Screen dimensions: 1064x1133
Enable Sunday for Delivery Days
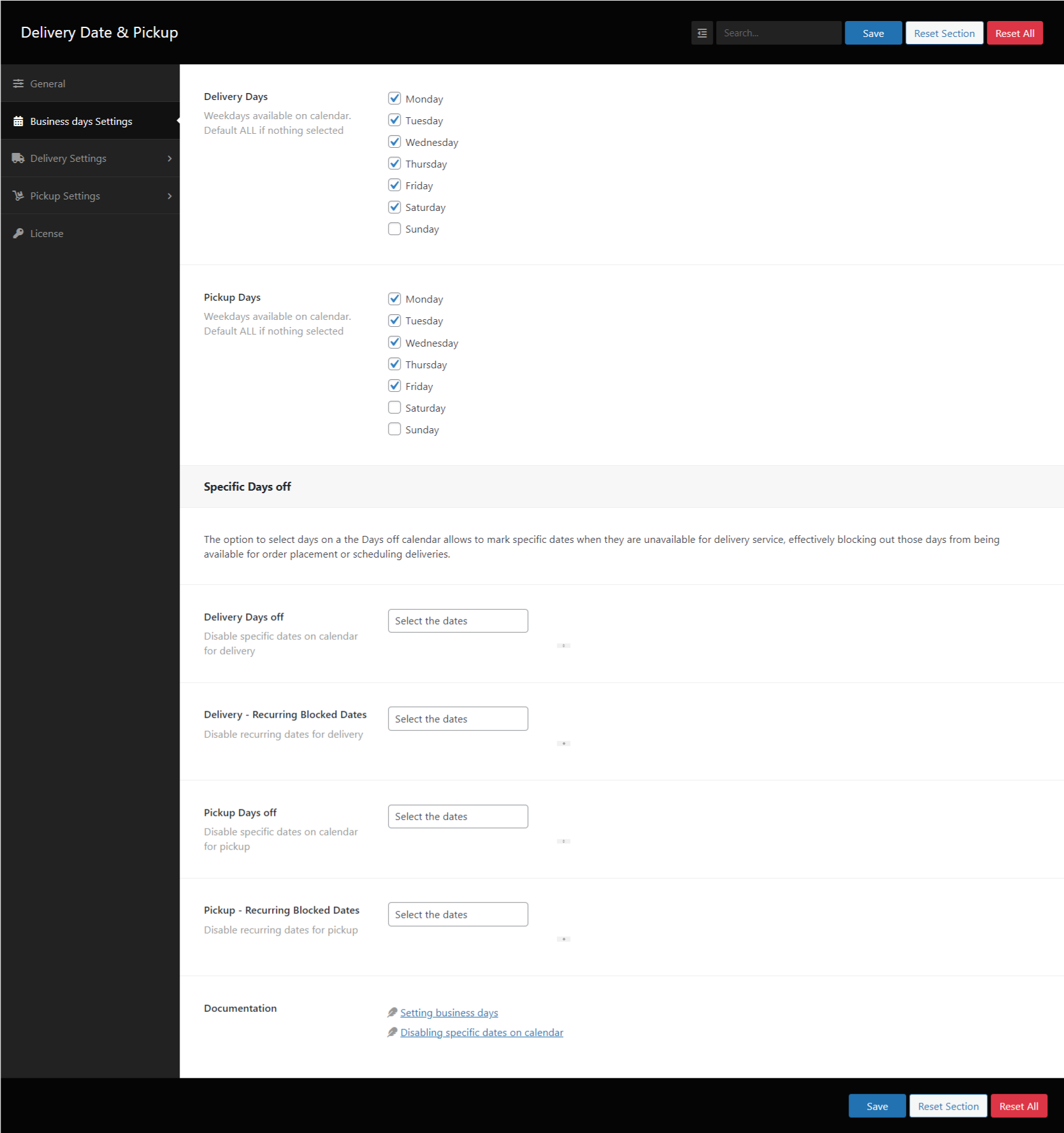point(394,228)
